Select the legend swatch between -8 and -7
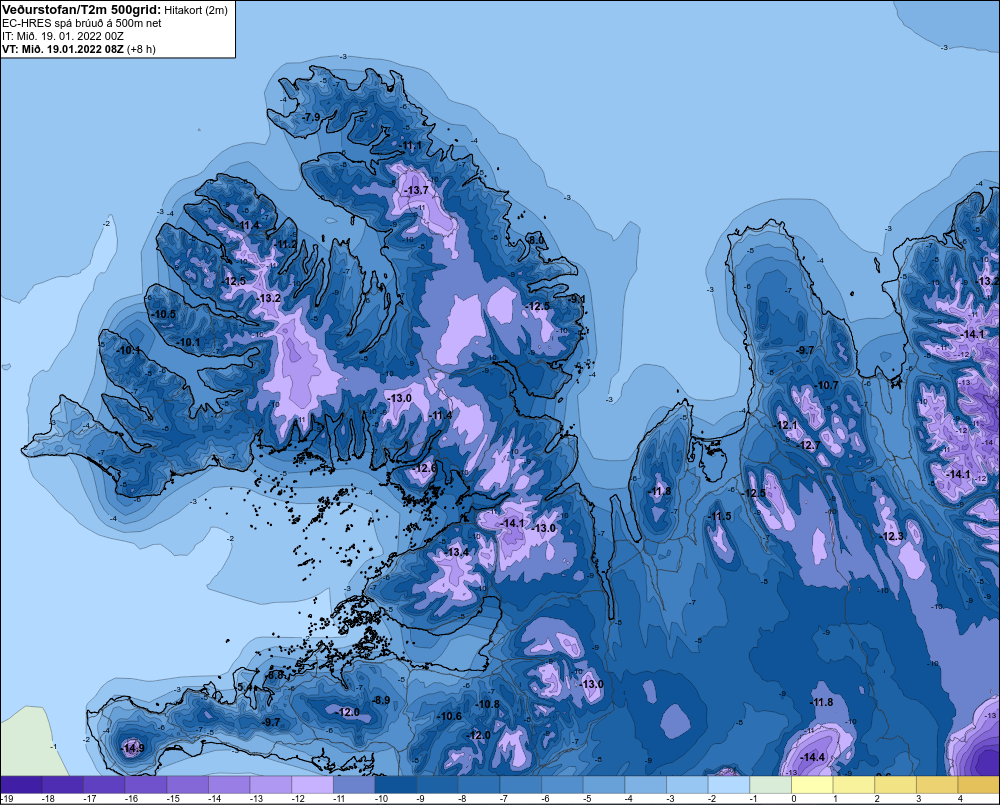The image size is (1000, 805). [x=479, y=785]
